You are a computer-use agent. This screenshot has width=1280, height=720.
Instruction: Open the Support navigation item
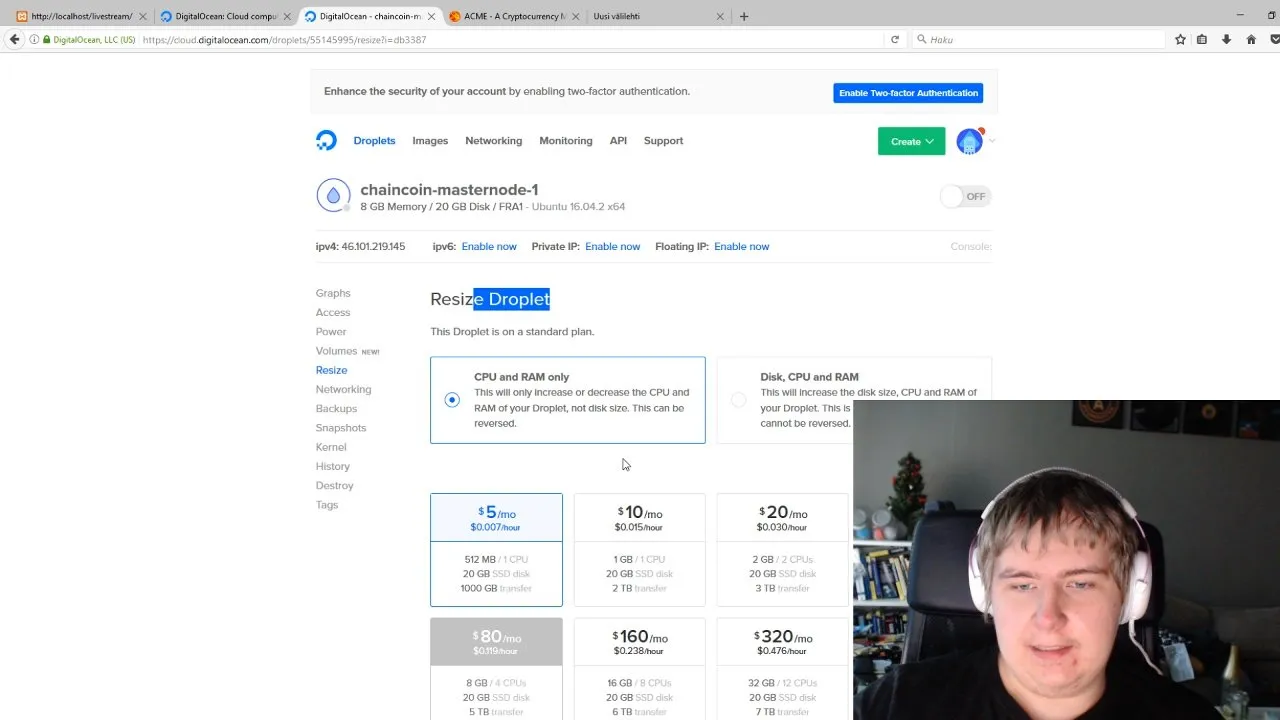663,141
